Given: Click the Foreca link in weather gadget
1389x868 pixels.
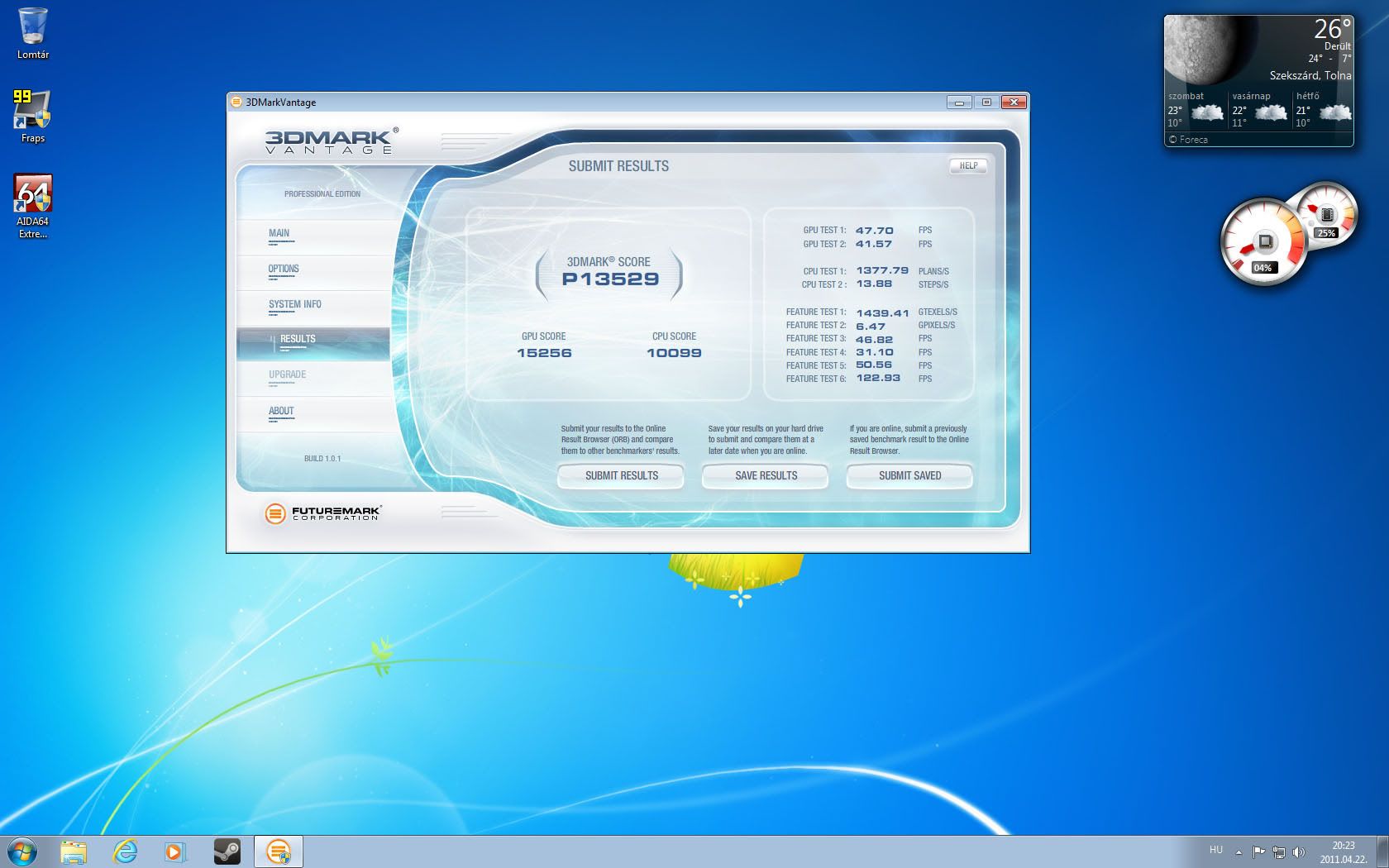Looking at the screenshot, I should point(1188,140).
